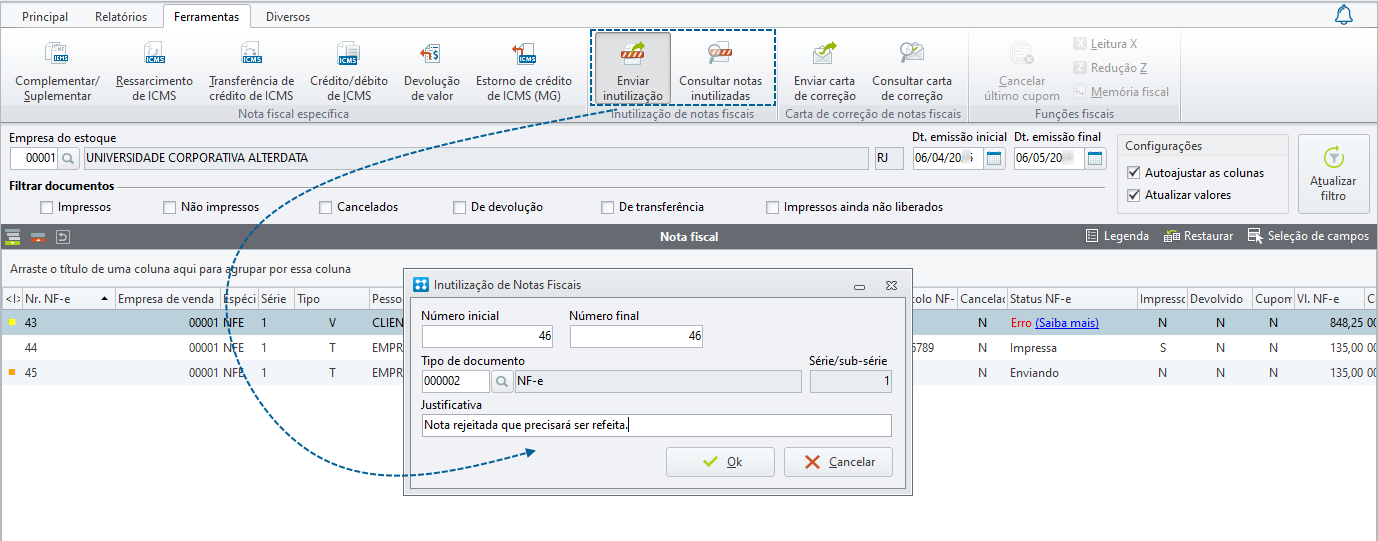Click Cancelar último cupom
The width and height of the screenshot is (1378, 541).
point(1022,71)
